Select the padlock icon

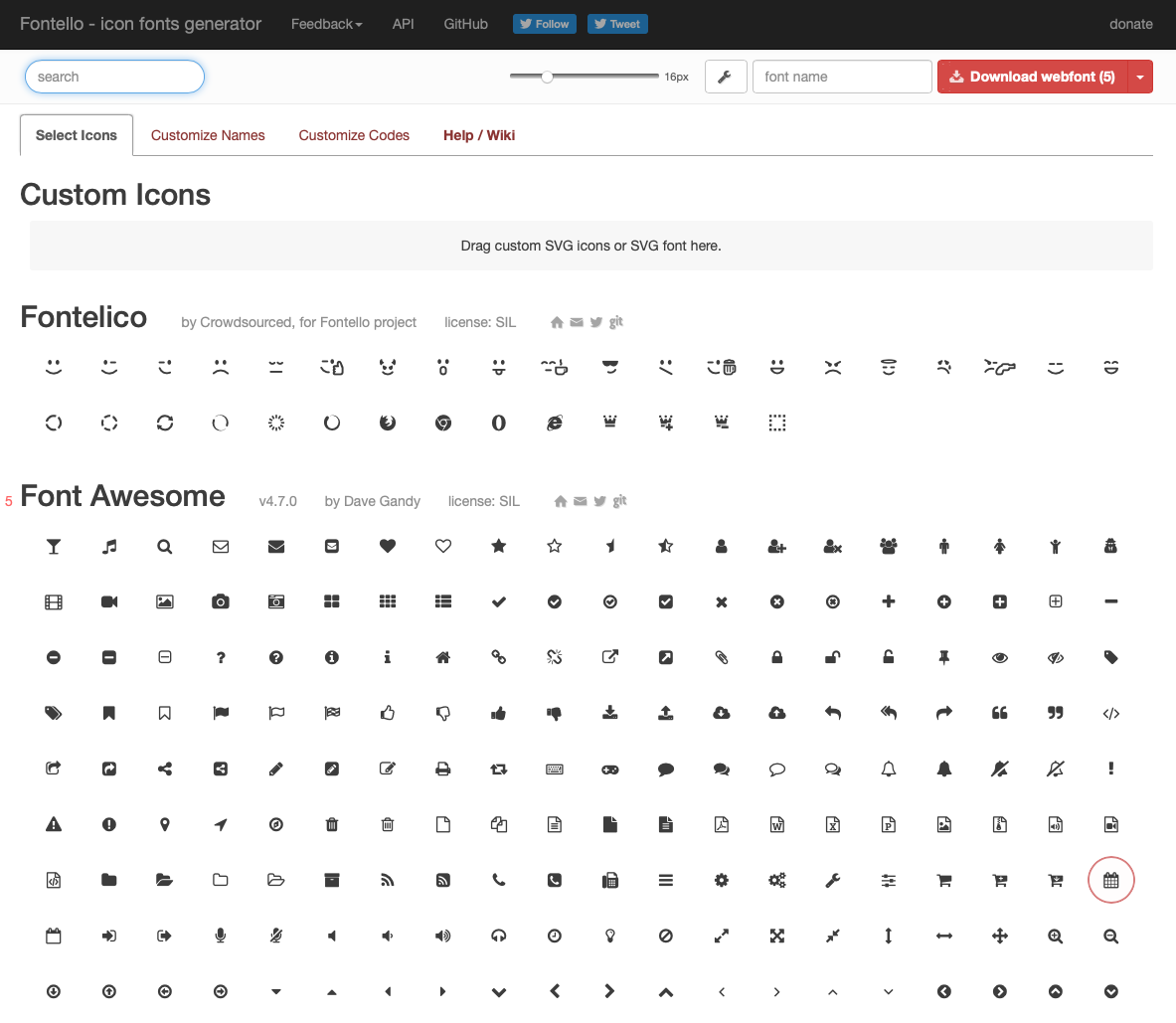point(776,657)
